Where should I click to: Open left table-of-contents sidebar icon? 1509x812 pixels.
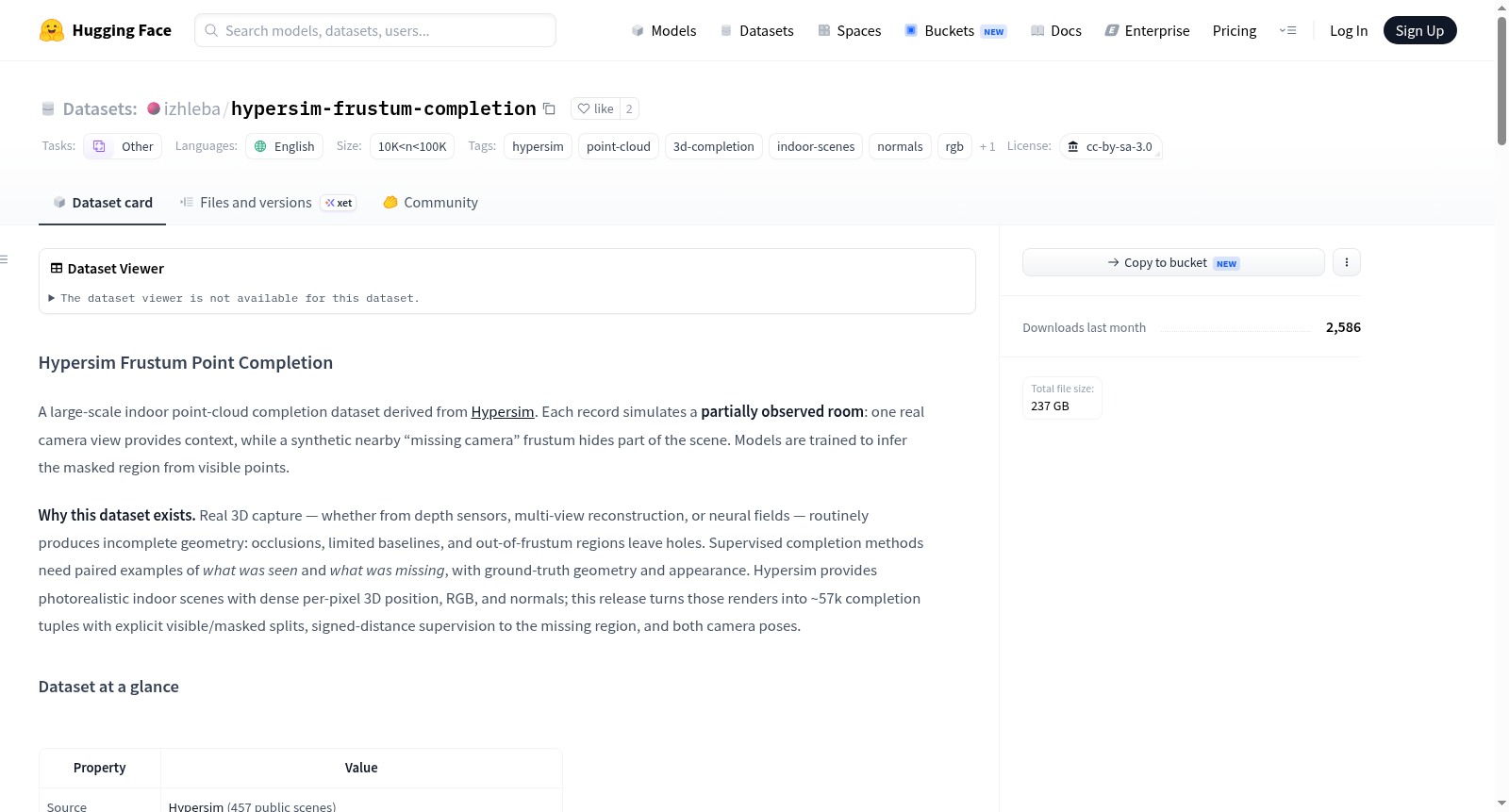[x=5, y=259]
